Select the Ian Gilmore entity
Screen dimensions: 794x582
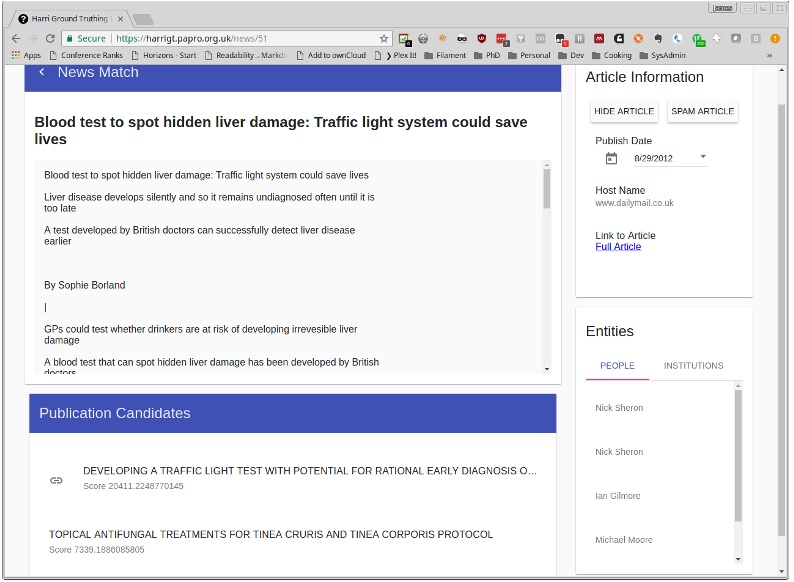618,496
